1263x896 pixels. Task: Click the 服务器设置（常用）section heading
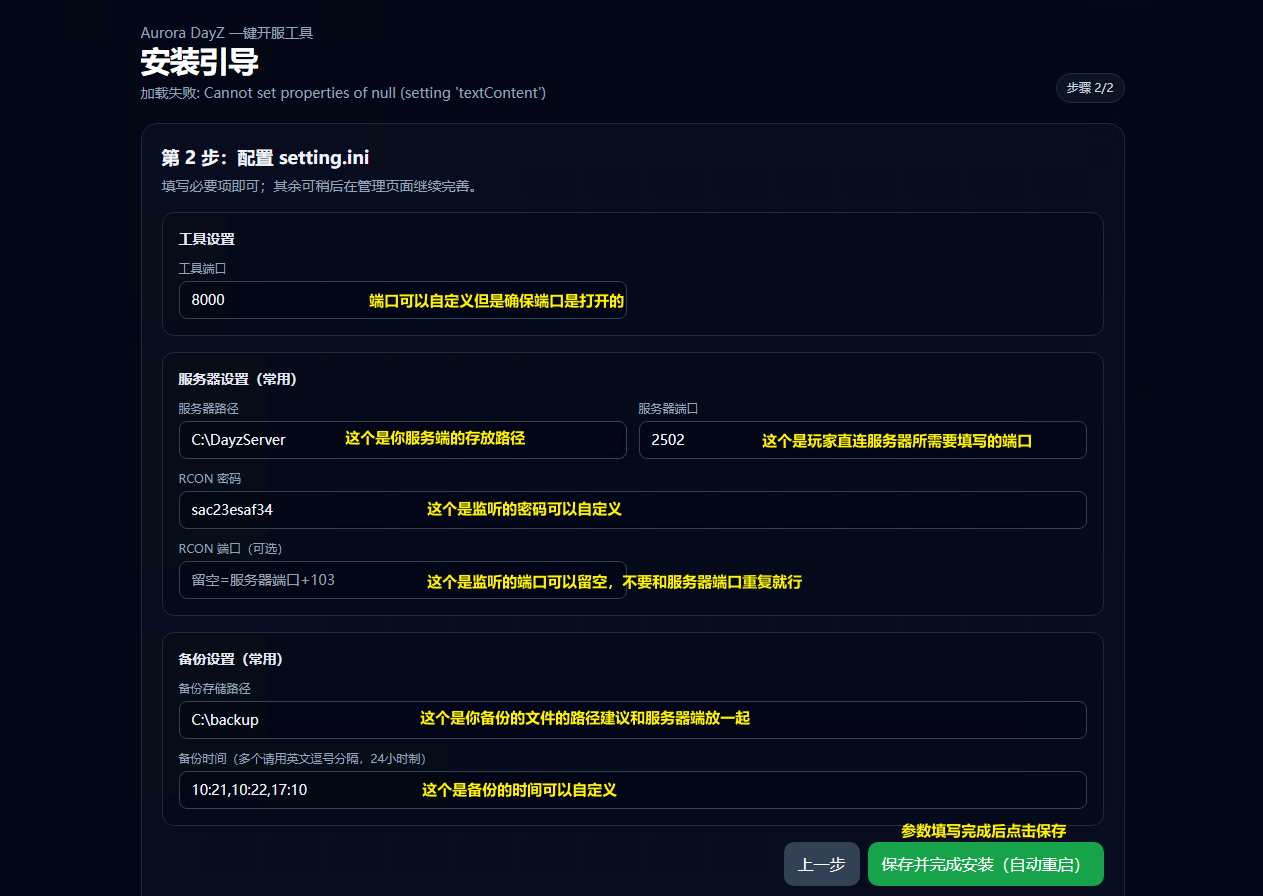(x=238, y=379)
